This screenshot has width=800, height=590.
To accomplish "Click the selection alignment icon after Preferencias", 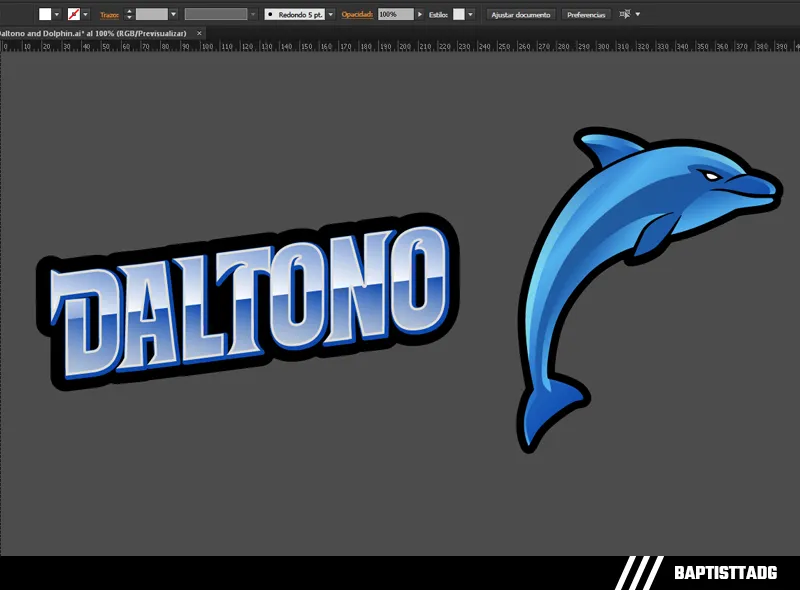I will pos(625,14).
